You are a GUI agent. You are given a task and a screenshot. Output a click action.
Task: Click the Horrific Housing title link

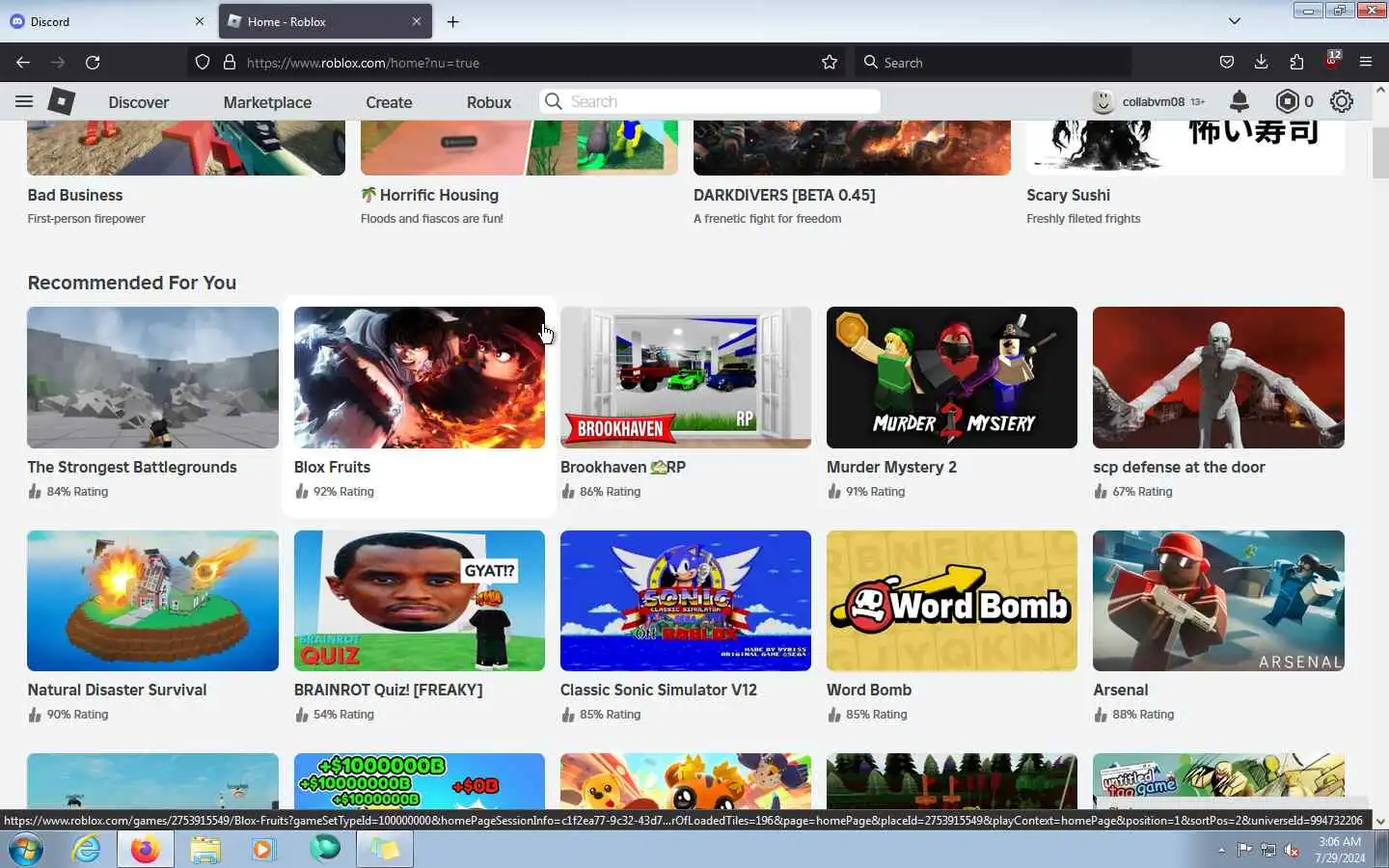(430, 195)
